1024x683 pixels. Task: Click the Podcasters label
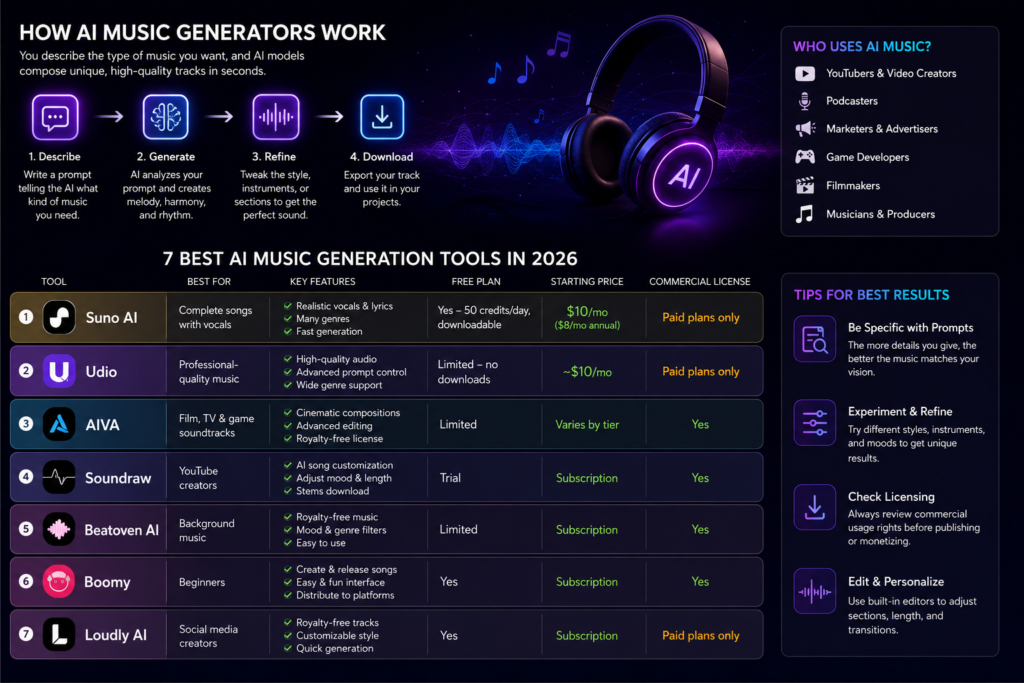[x=852, y=101]
